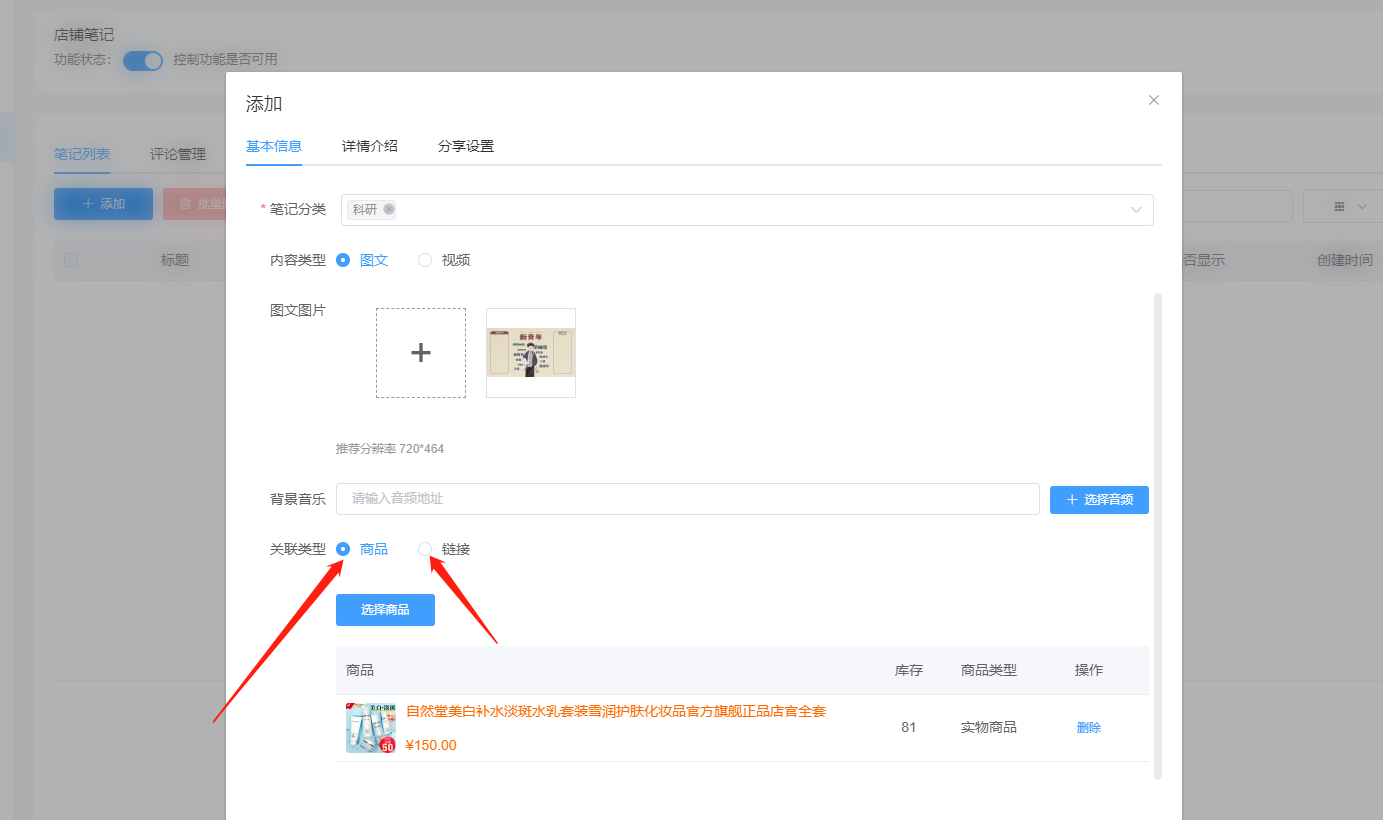
Task: Toggle the 功能状态 switch off
Action: 142,60
